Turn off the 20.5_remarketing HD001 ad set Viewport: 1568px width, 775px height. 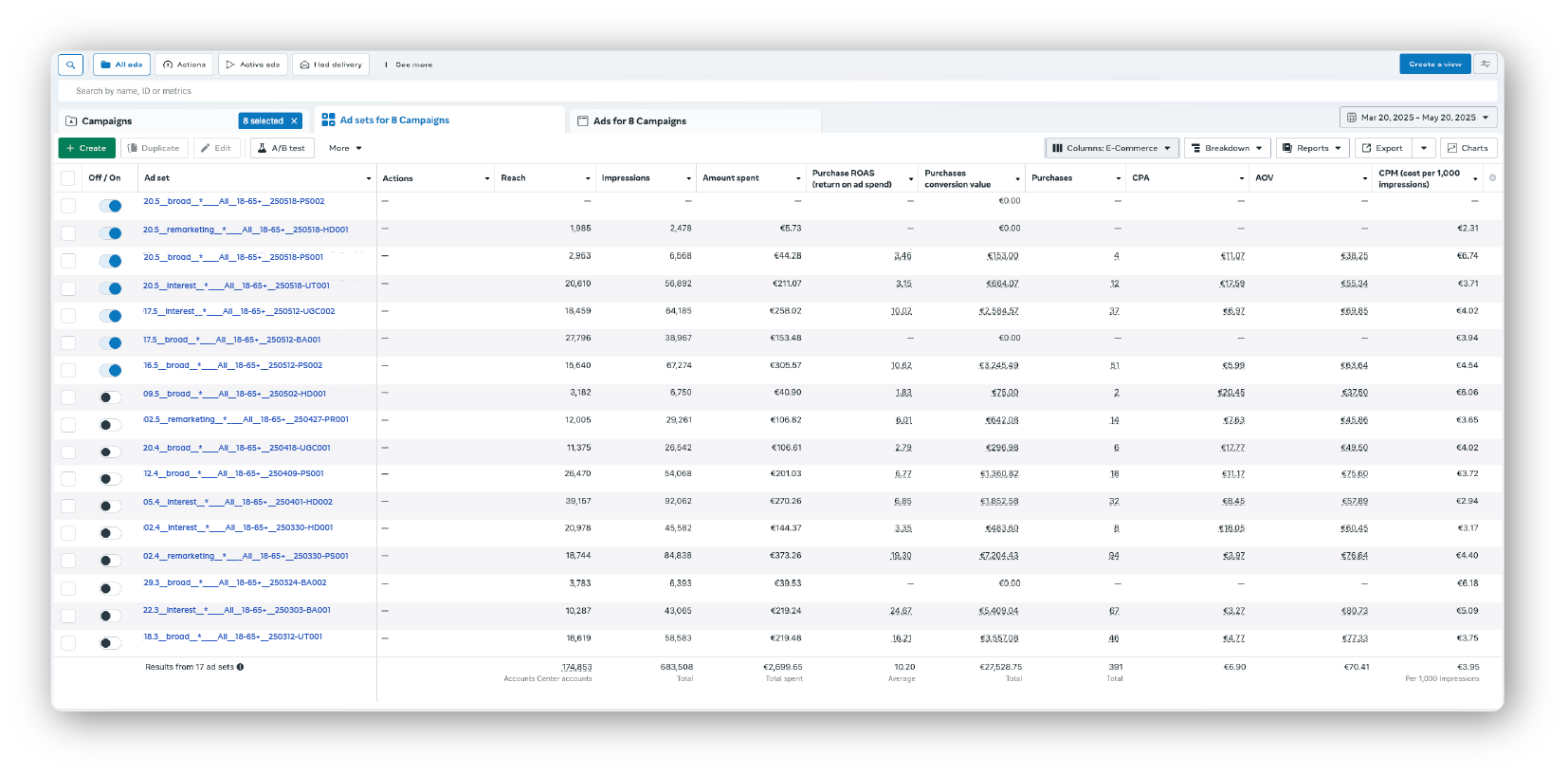coord(110,233)
